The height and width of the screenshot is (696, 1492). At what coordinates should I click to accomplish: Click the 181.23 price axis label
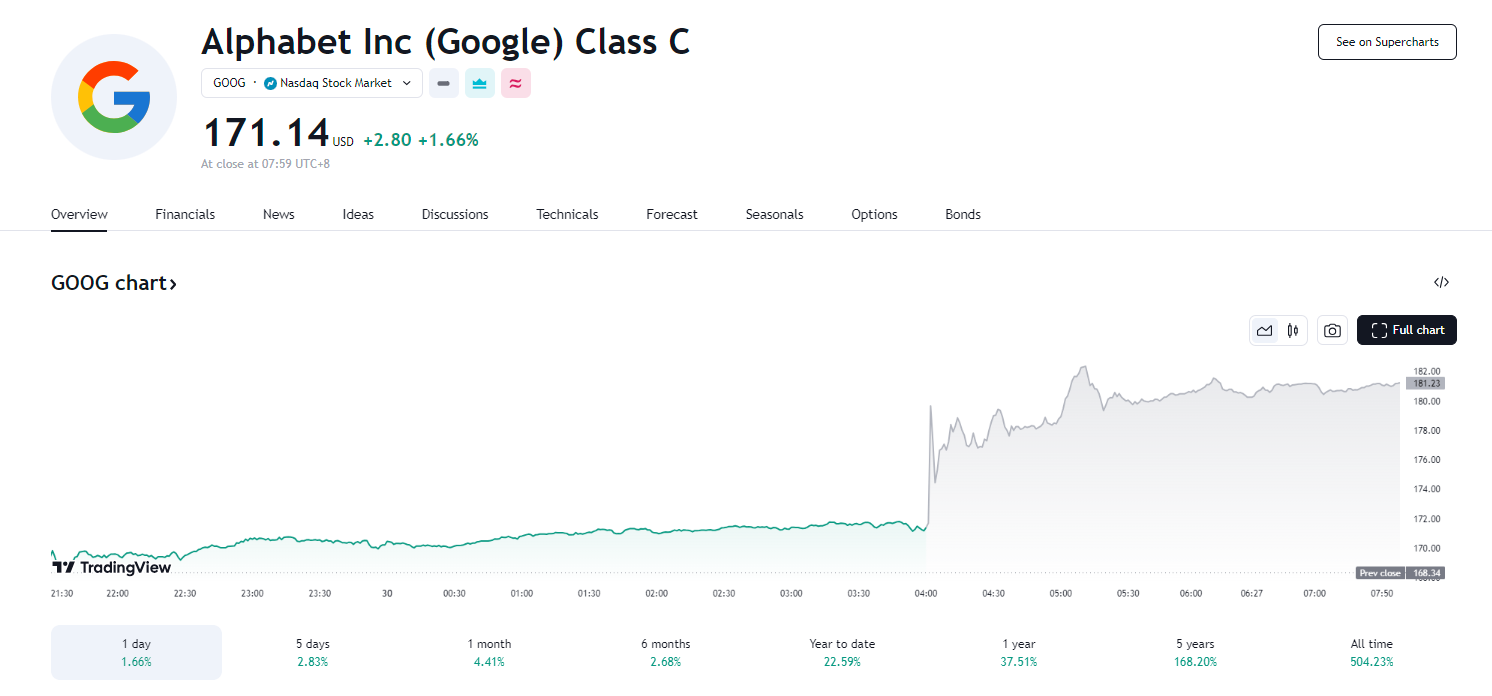tap(1425, 383)
